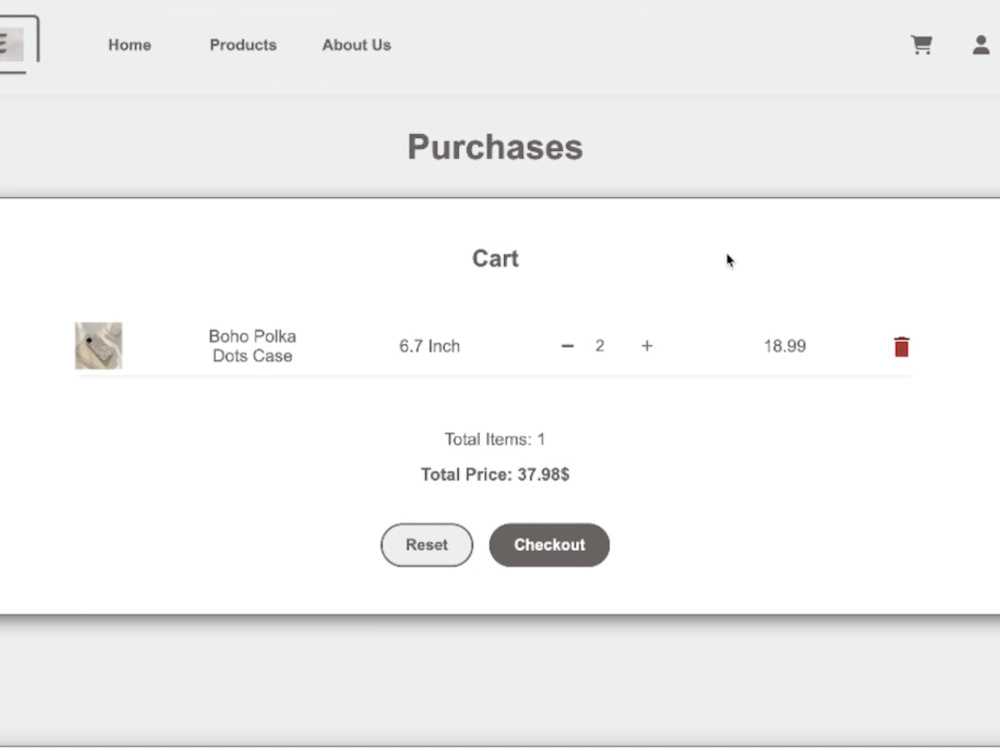Click the 18.99 price value
The height and width of the screenshot is (750, 1000).
785,346
